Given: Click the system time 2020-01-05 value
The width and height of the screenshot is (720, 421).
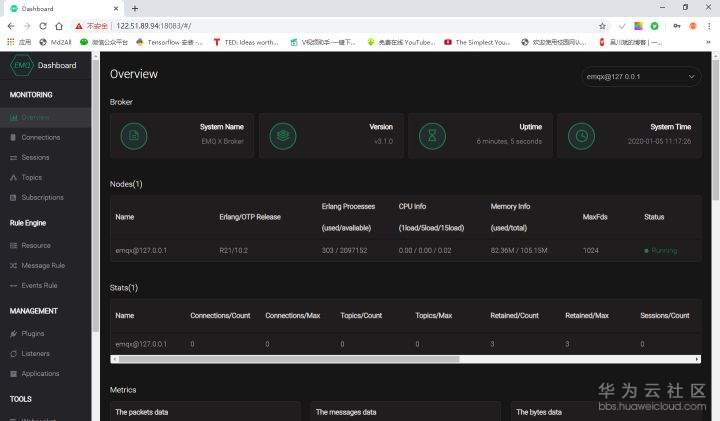Looking at the screenshot, I should click(659, 141).
